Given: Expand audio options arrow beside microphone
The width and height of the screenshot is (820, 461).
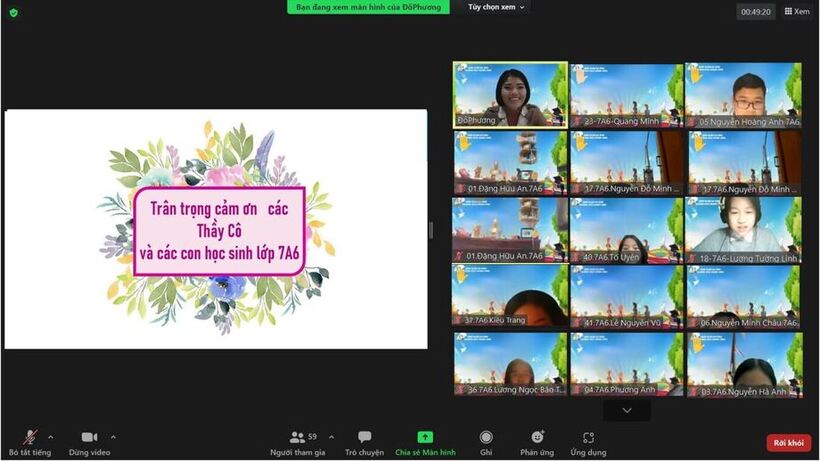Looking at the screenshot, I should click(x=51, y=437).
